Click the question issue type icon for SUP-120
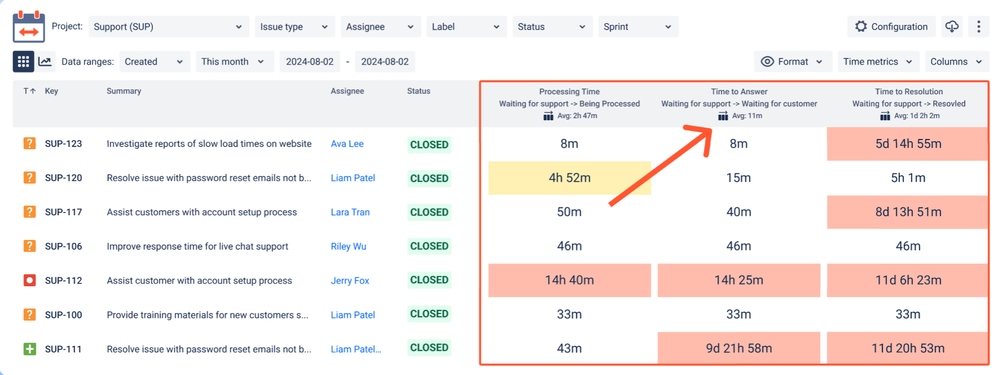 29,178
